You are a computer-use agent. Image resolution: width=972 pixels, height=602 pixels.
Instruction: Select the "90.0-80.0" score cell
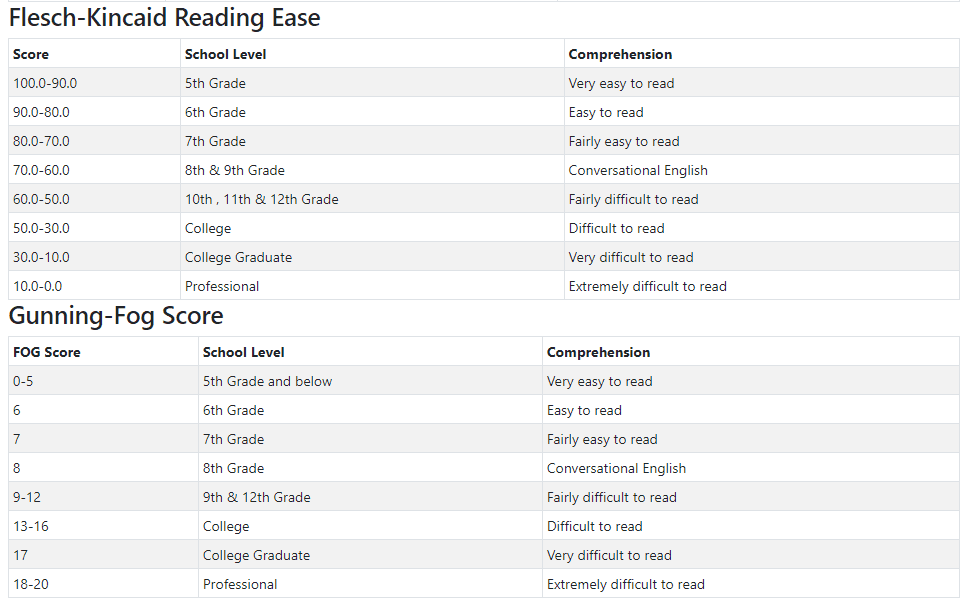tap(42, 112)
